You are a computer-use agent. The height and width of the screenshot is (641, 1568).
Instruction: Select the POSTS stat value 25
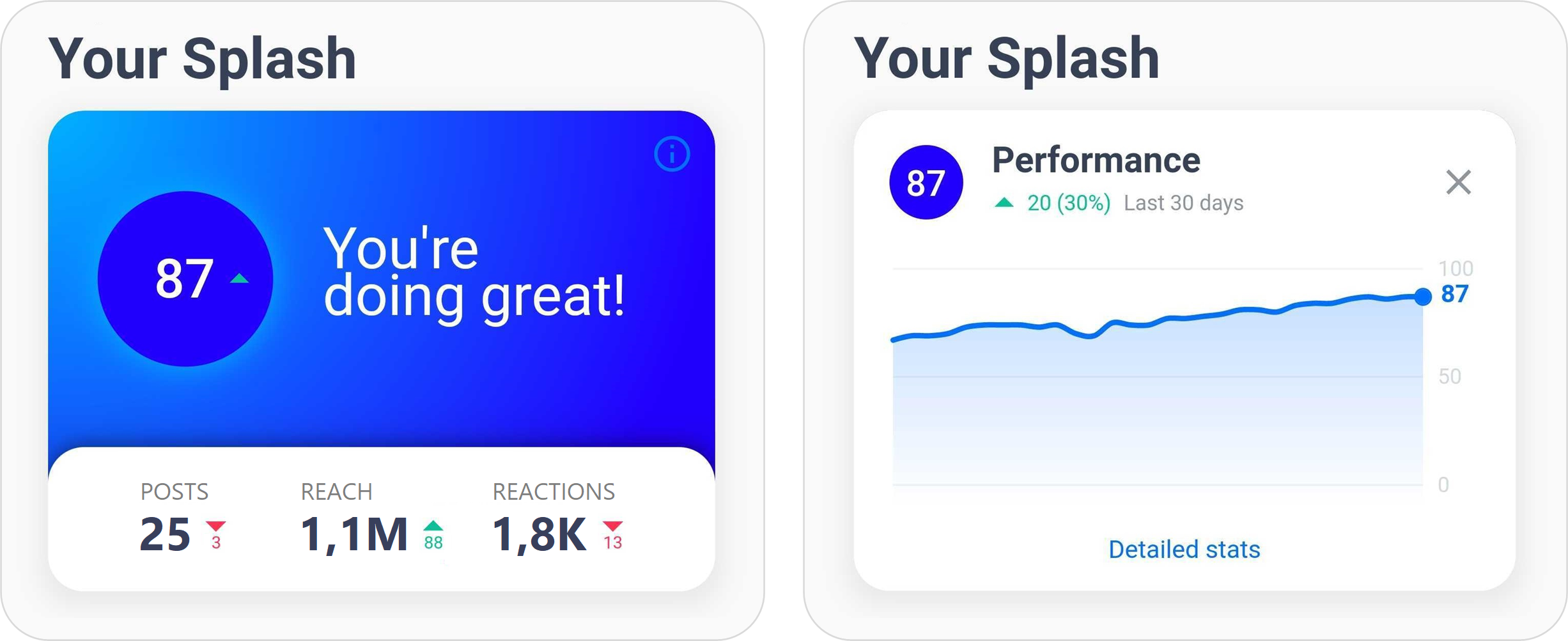165,534
